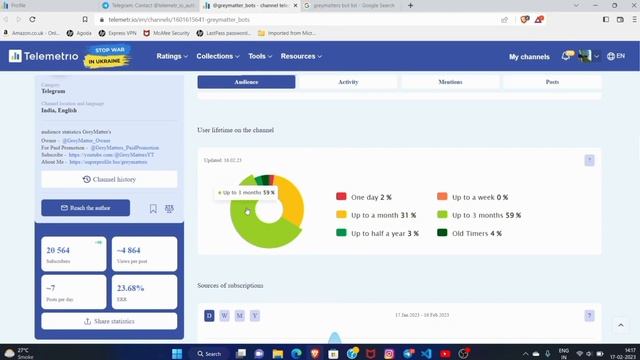Click the Up to a week orange swatch
This screenshot has height=360, width=640.
(x=442, y=196)
